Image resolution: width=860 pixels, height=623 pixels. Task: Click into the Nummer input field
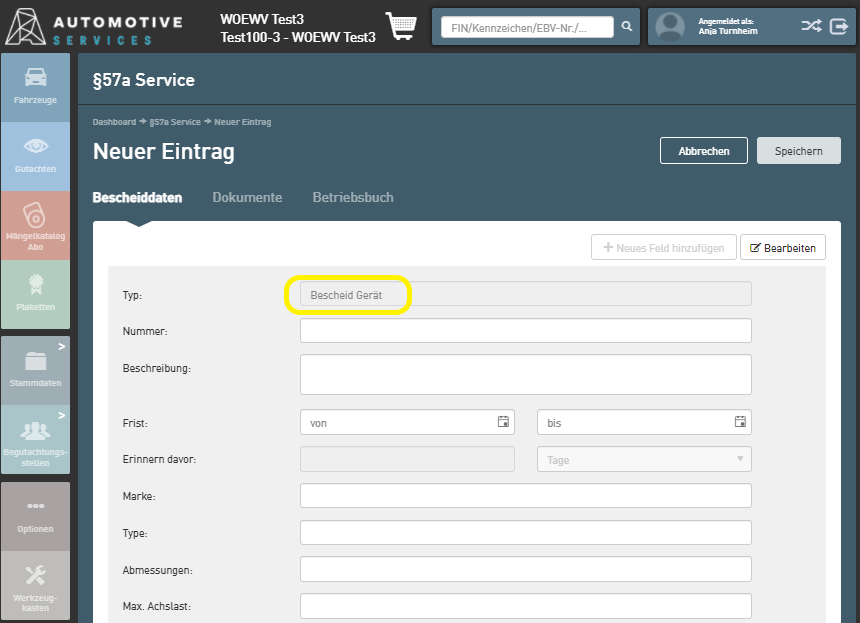(x=525, y=331)
